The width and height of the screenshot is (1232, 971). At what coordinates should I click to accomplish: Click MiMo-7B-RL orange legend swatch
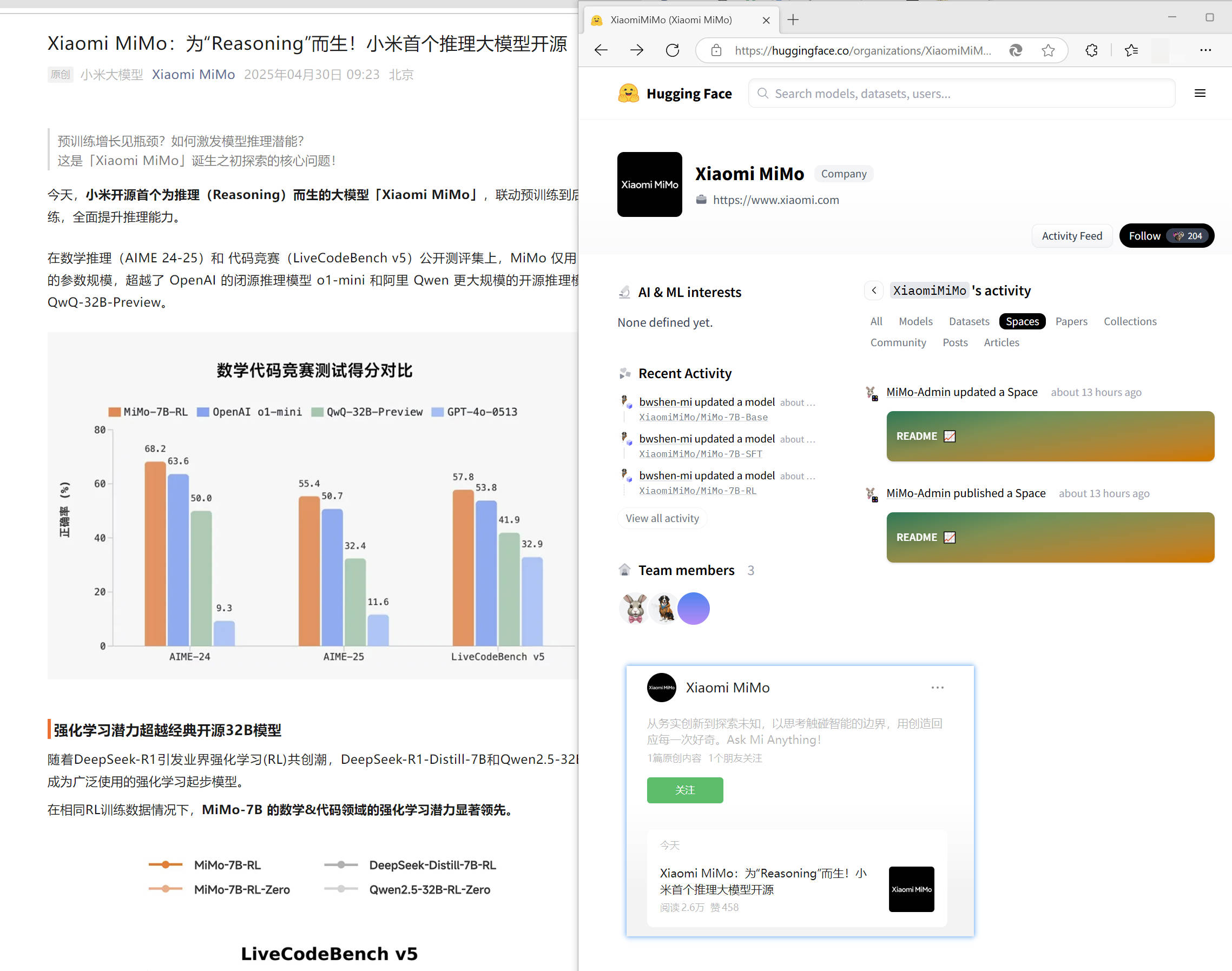[x=114, y=412]
